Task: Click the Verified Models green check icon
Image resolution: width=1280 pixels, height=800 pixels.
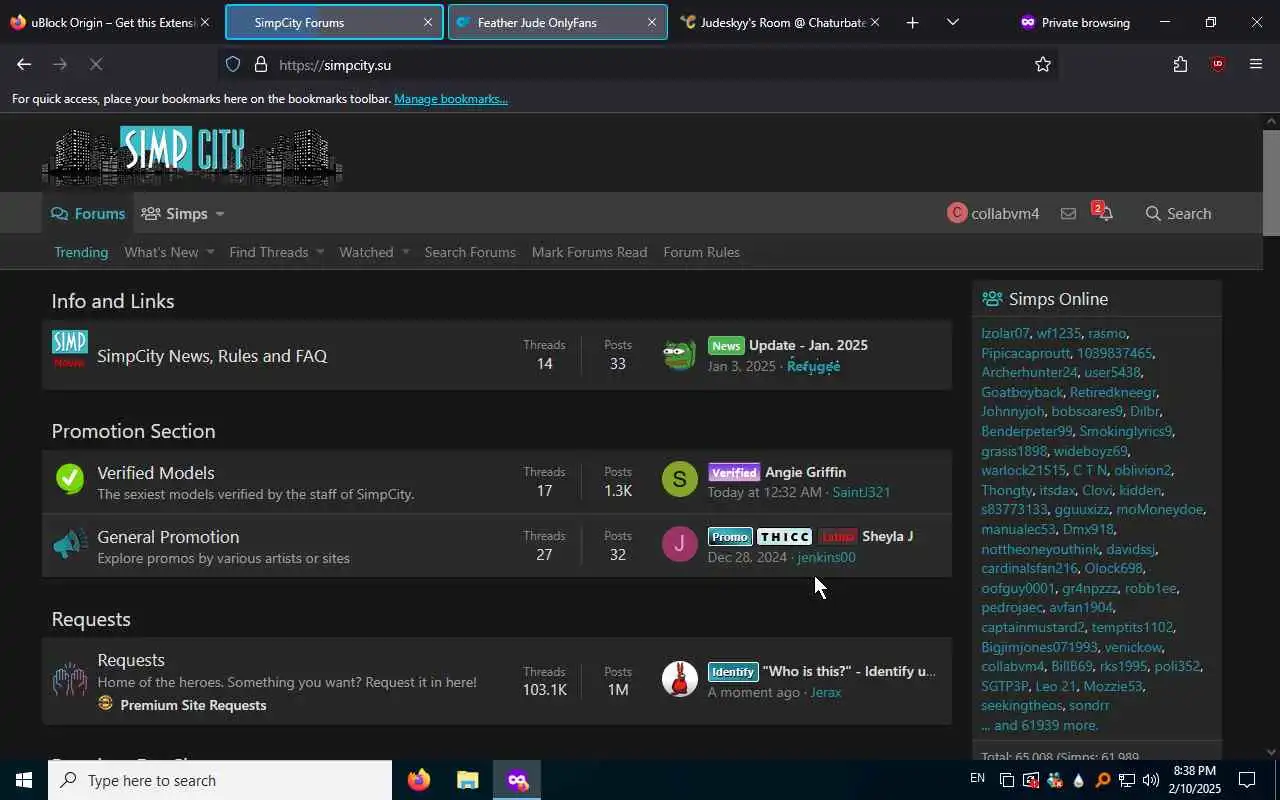Action: [x=70, y=479]
